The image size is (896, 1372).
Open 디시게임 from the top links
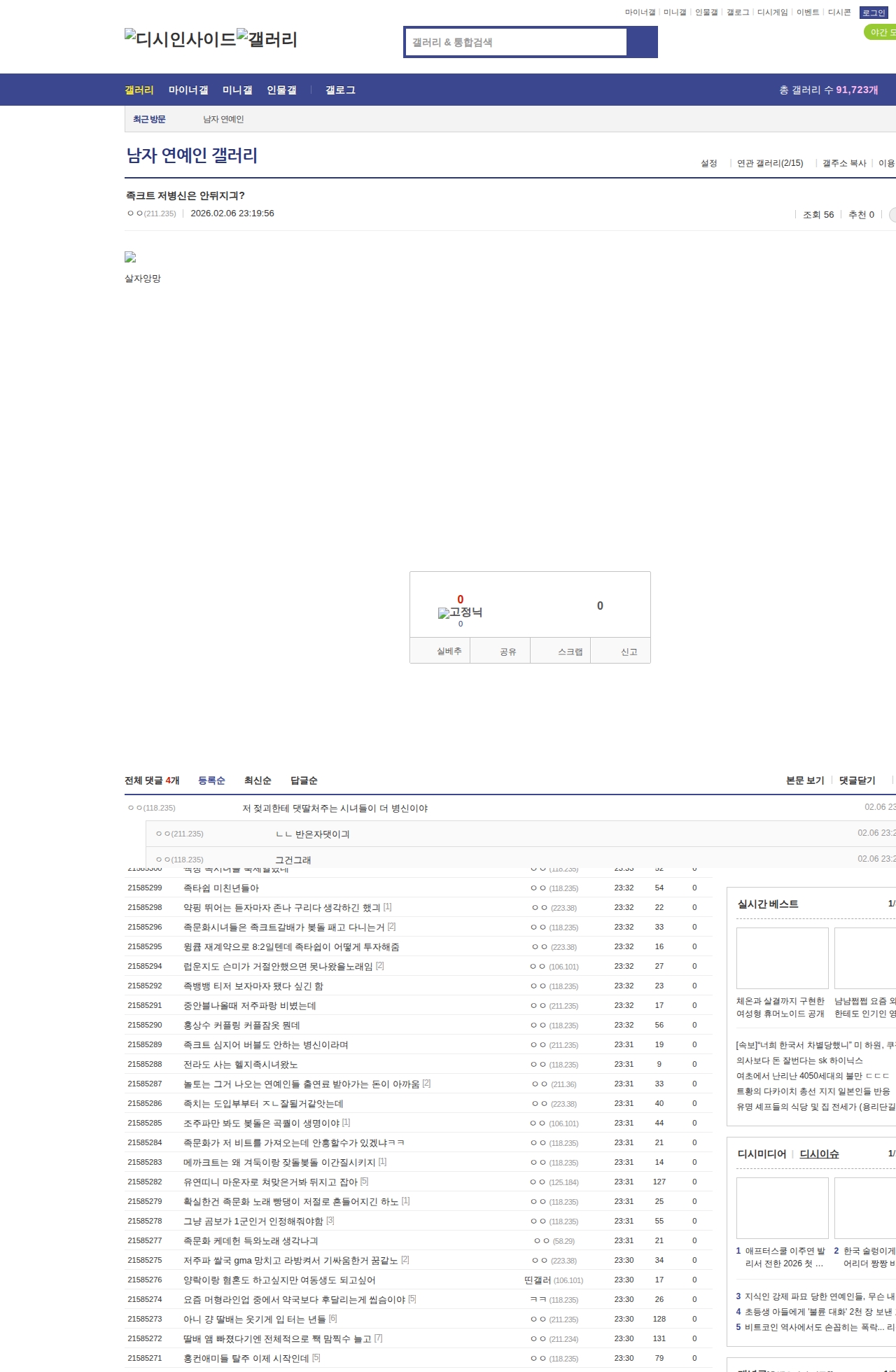772,13
